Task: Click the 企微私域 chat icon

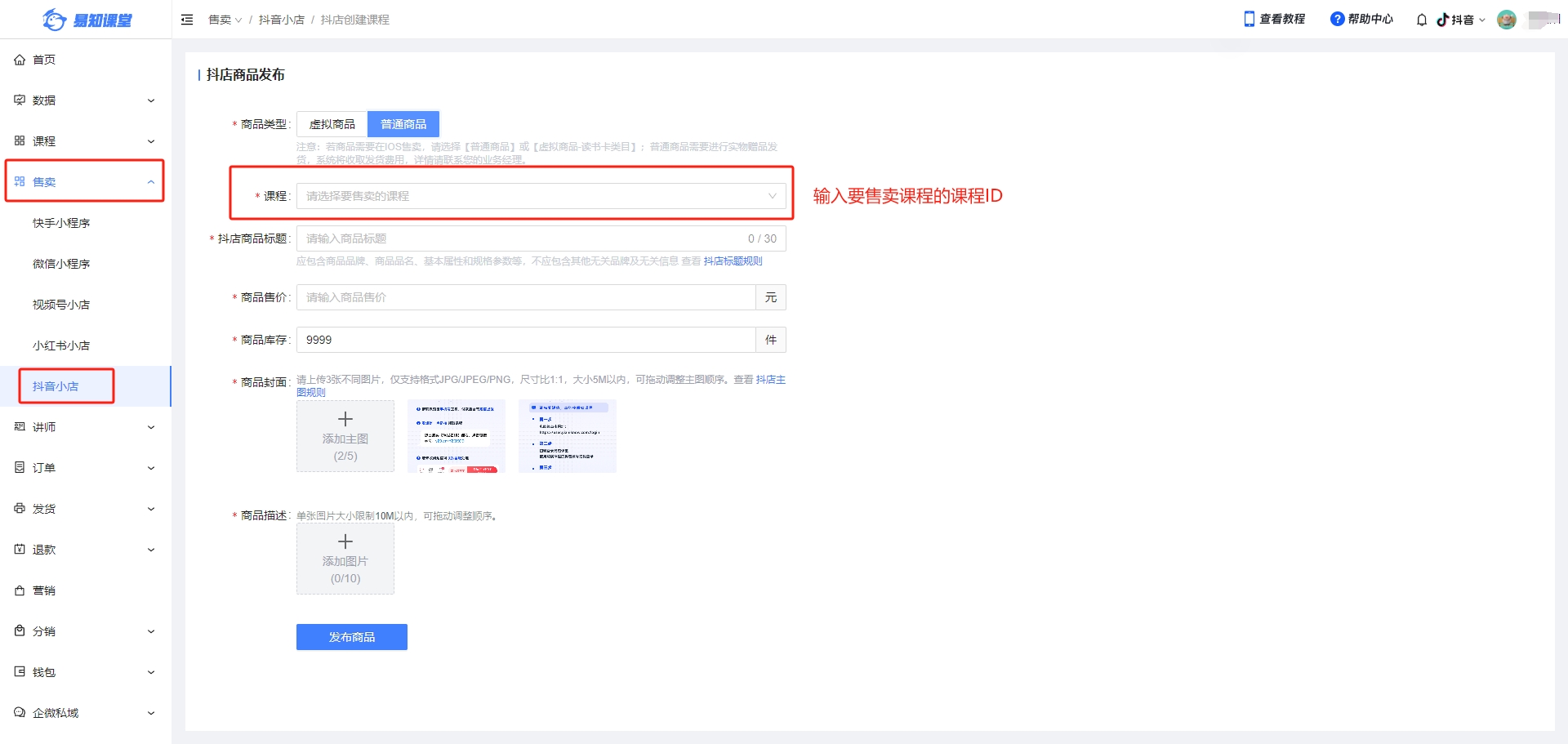Action: (20, 713)
